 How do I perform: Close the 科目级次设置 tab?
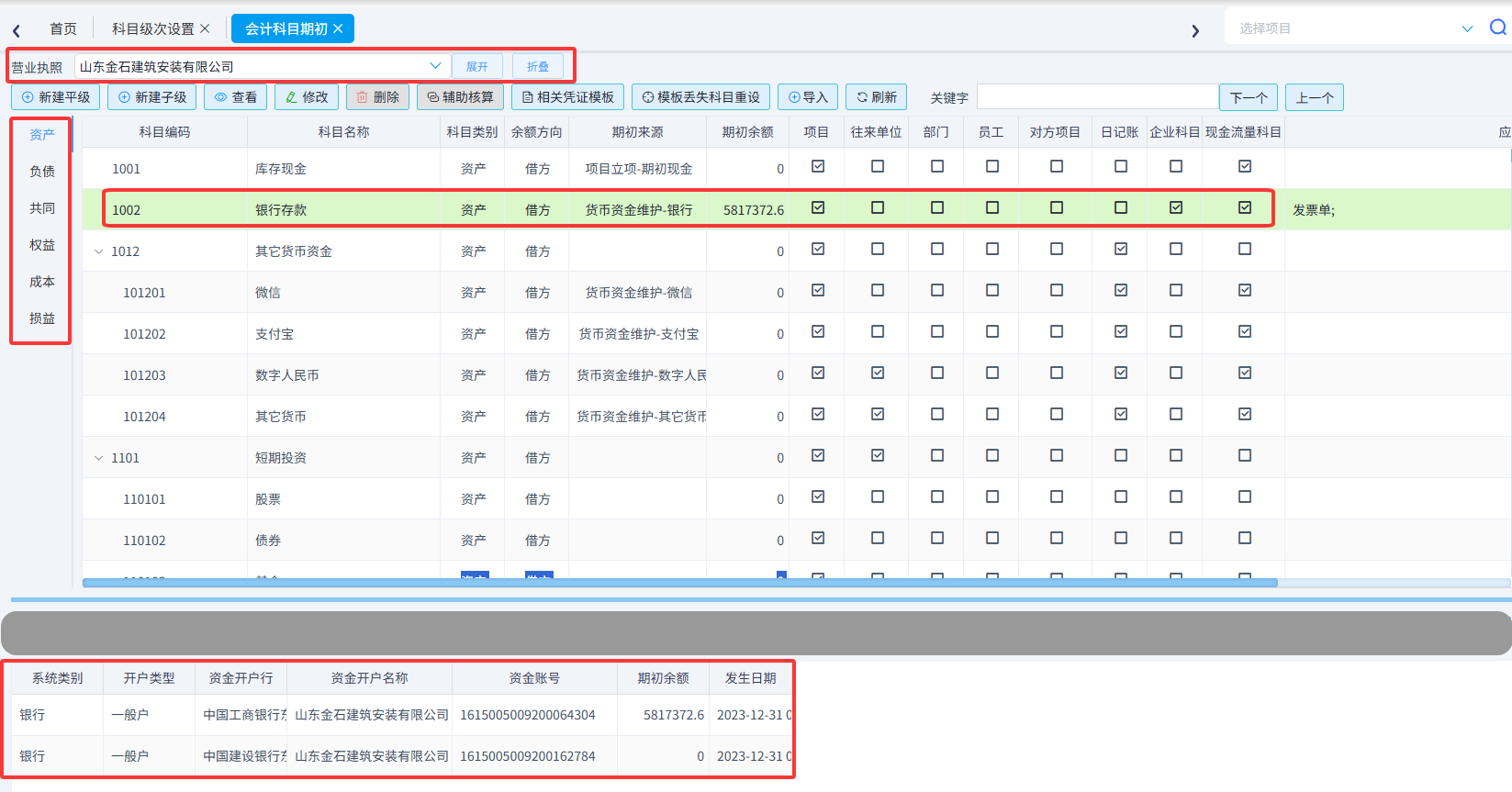205,28
